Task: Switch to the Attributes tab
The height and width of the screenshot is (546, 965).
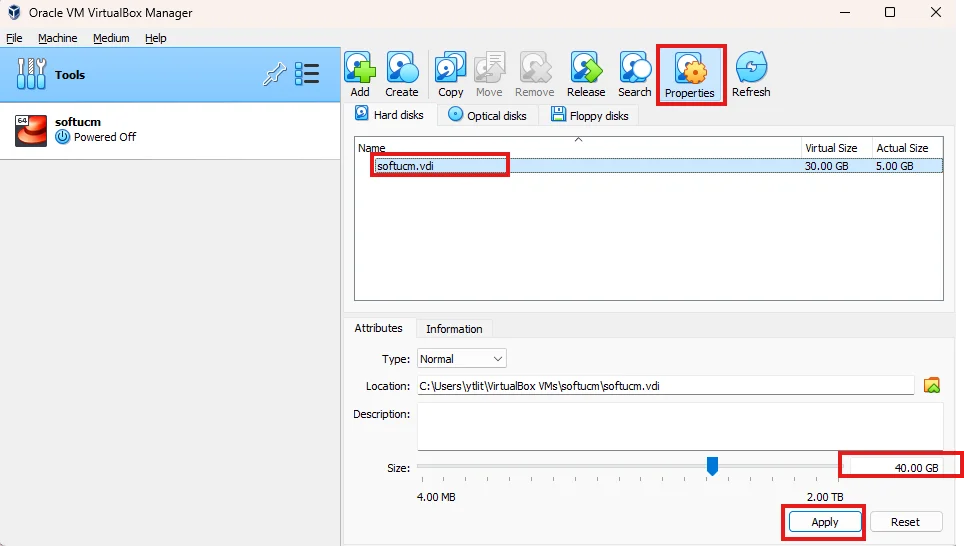Action: pos(378,328)
